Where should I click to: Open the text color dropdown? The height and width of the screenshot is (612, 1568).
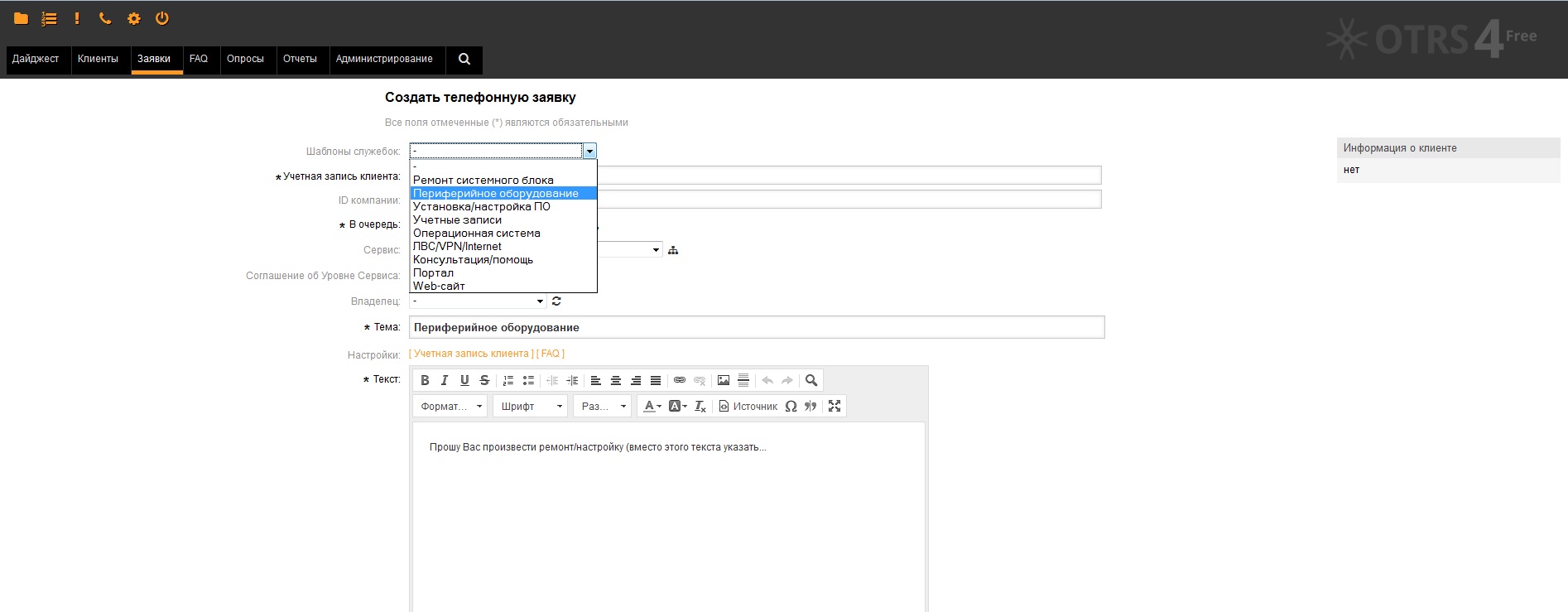[x=652, y=406]
